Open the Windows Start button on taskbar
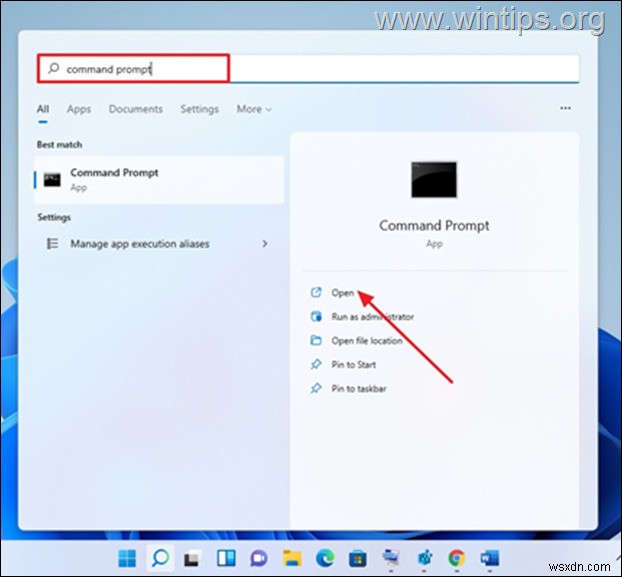The width and height of the screenshot is (622, 577). point(127,558)
